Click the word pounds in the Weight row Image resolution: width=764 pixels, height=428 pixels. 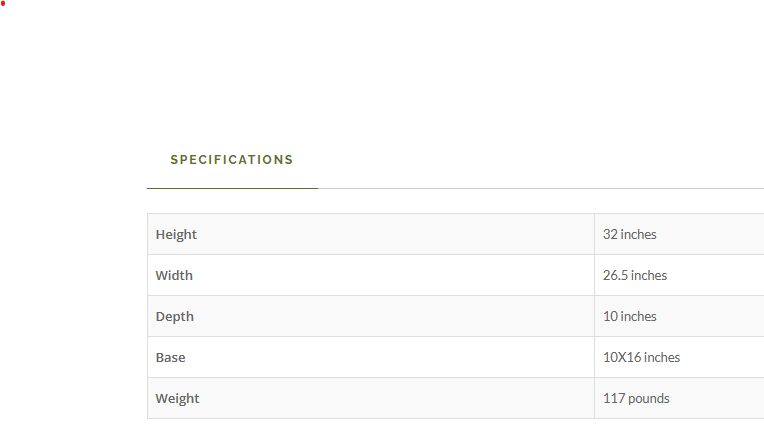click(649, 399)
